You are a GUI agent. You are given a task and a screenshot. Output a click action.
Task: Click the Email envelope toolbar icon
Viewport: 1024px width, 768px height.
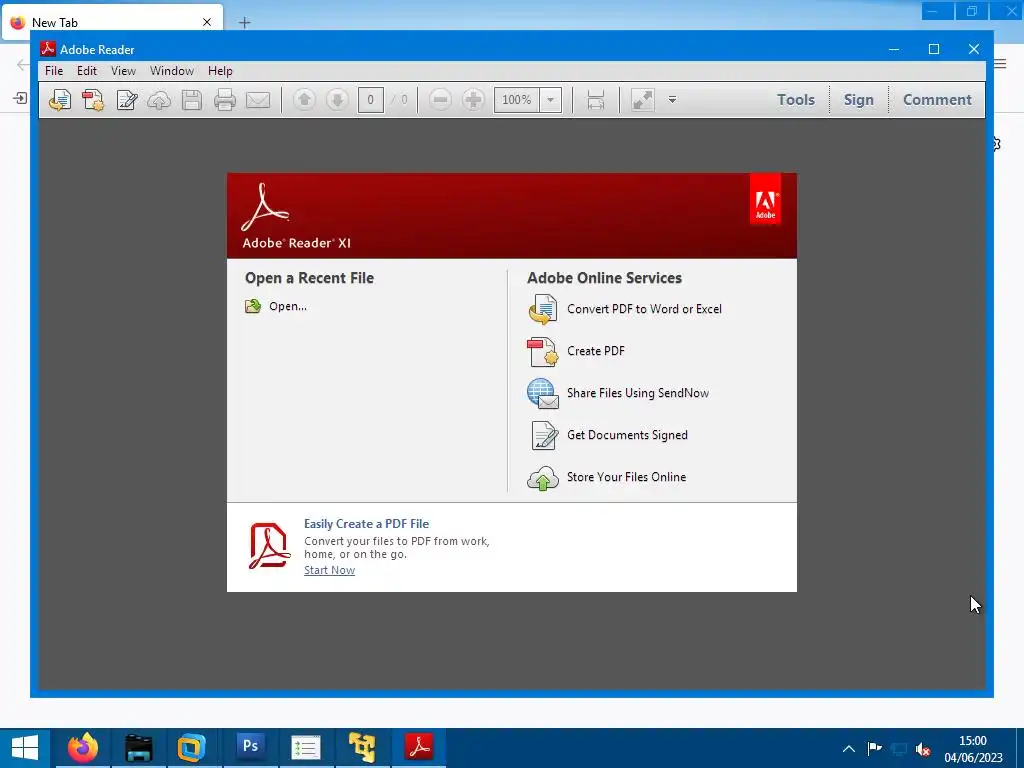coord(258,100)
